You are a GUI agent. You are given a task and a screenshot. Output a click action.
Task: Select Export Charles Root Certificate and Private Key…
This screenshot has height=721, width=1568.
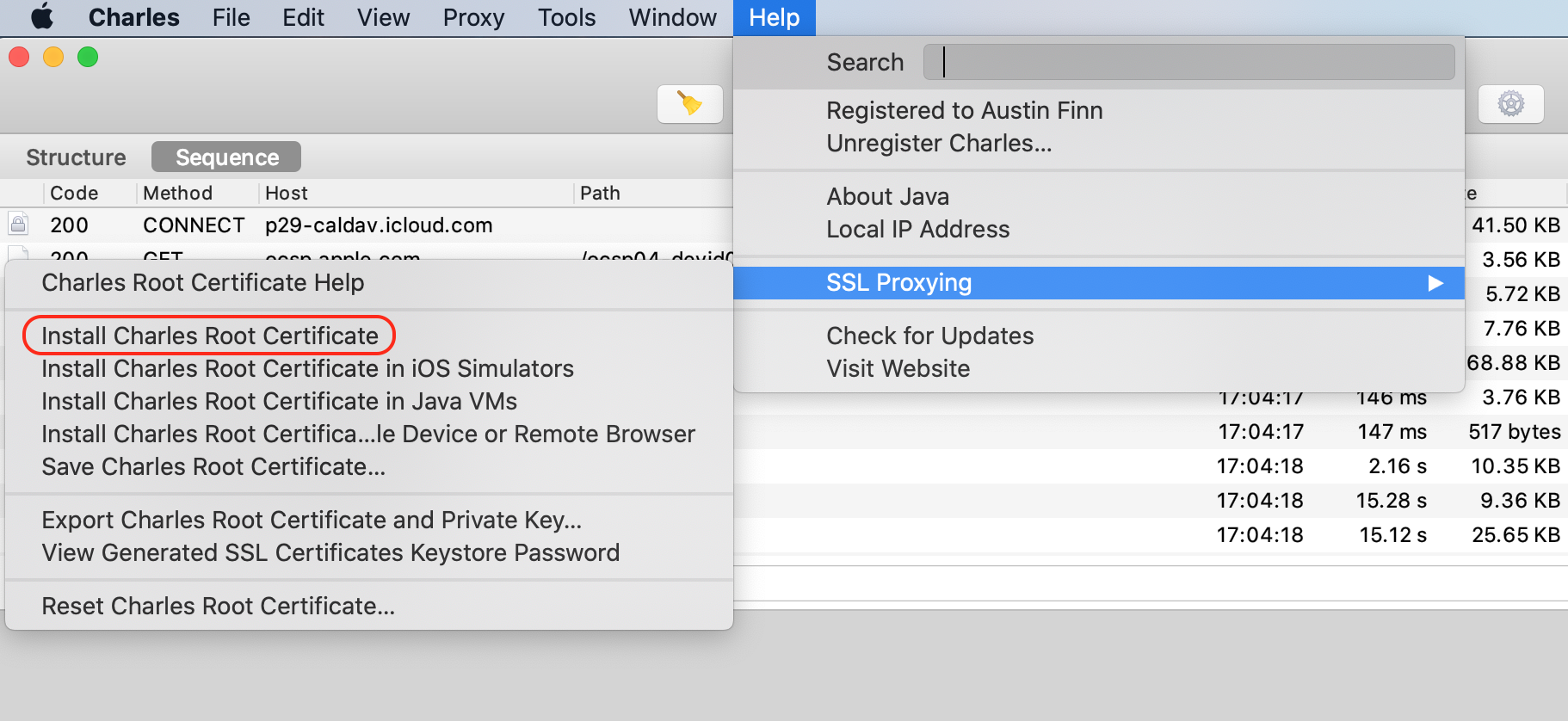pos(368,520)
